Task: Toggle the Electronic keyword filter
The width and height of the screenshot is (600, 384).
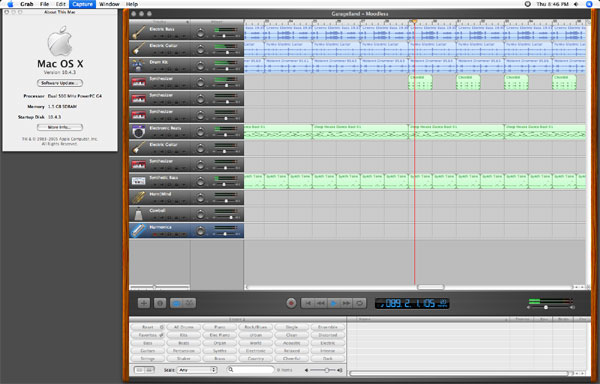Action: tap(256, 351)
